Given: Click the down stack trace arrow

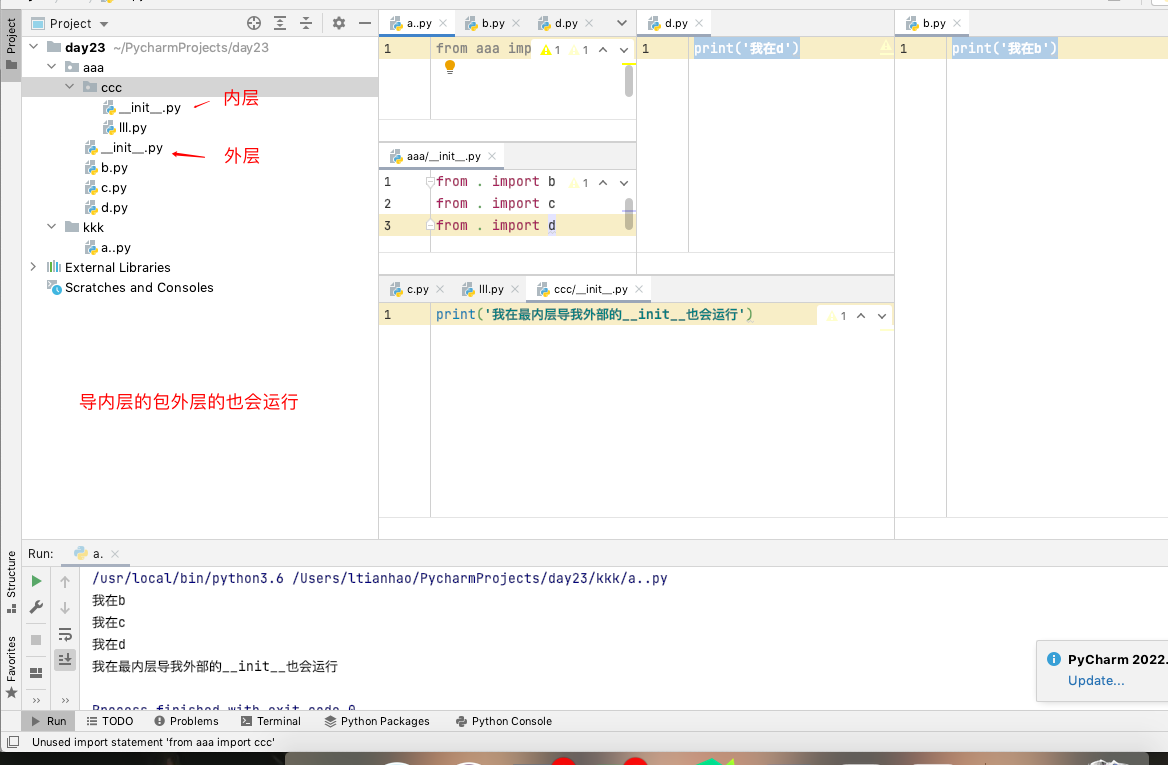Looking at the screenshot, I should coord(65,608).
